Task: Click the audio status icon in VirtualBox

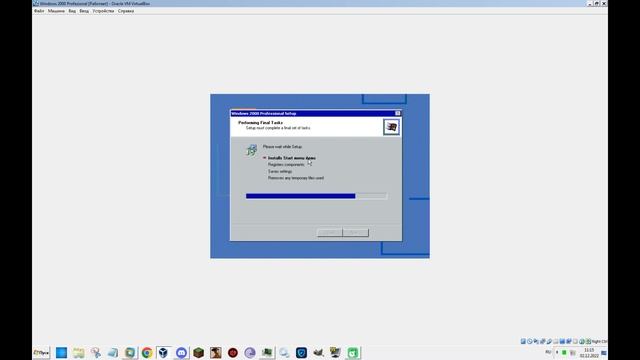Action: pyautogui.click(x=536, y=341)
